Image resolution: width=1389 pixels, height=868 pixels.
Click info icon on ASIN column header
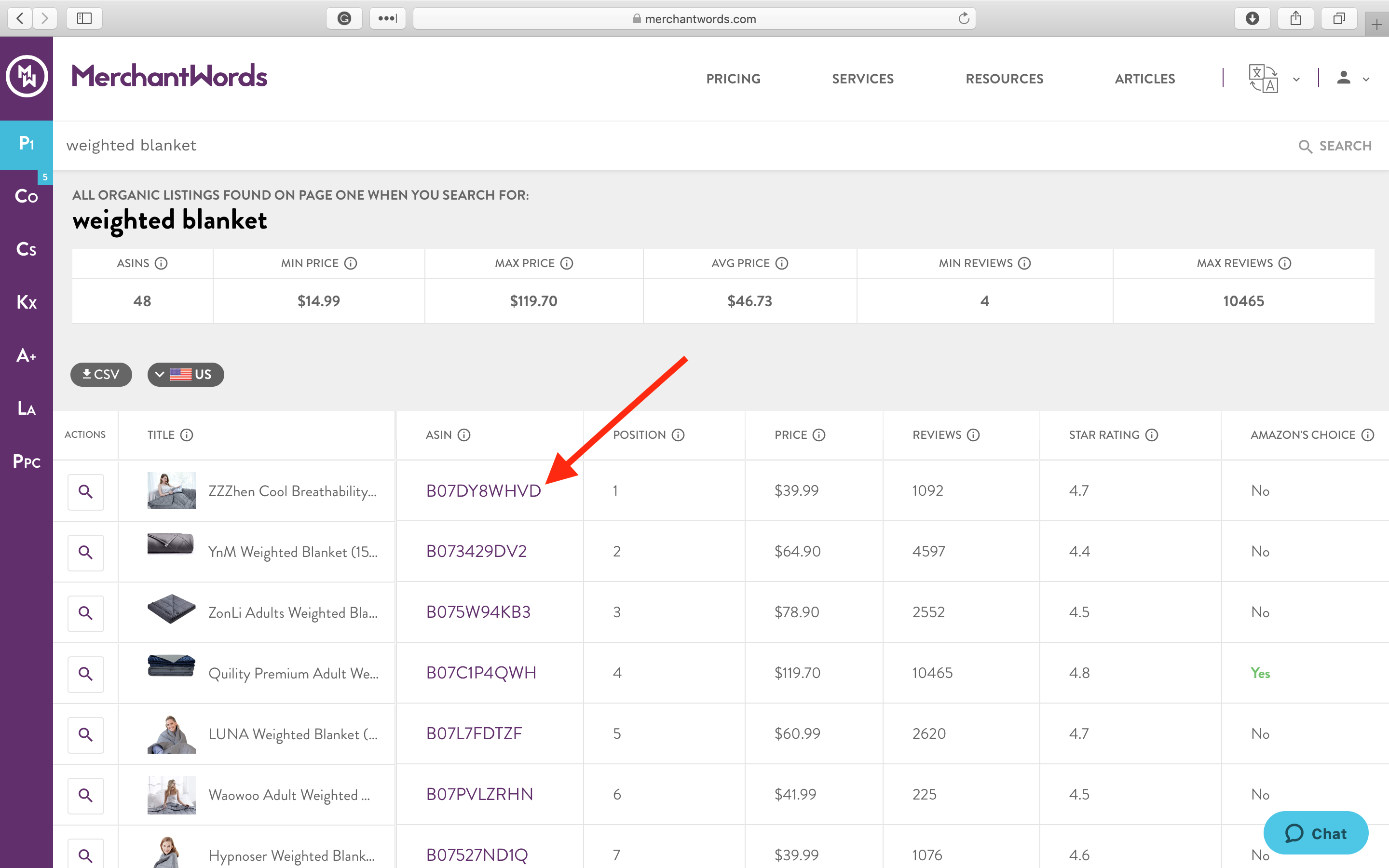click(464, 435)
